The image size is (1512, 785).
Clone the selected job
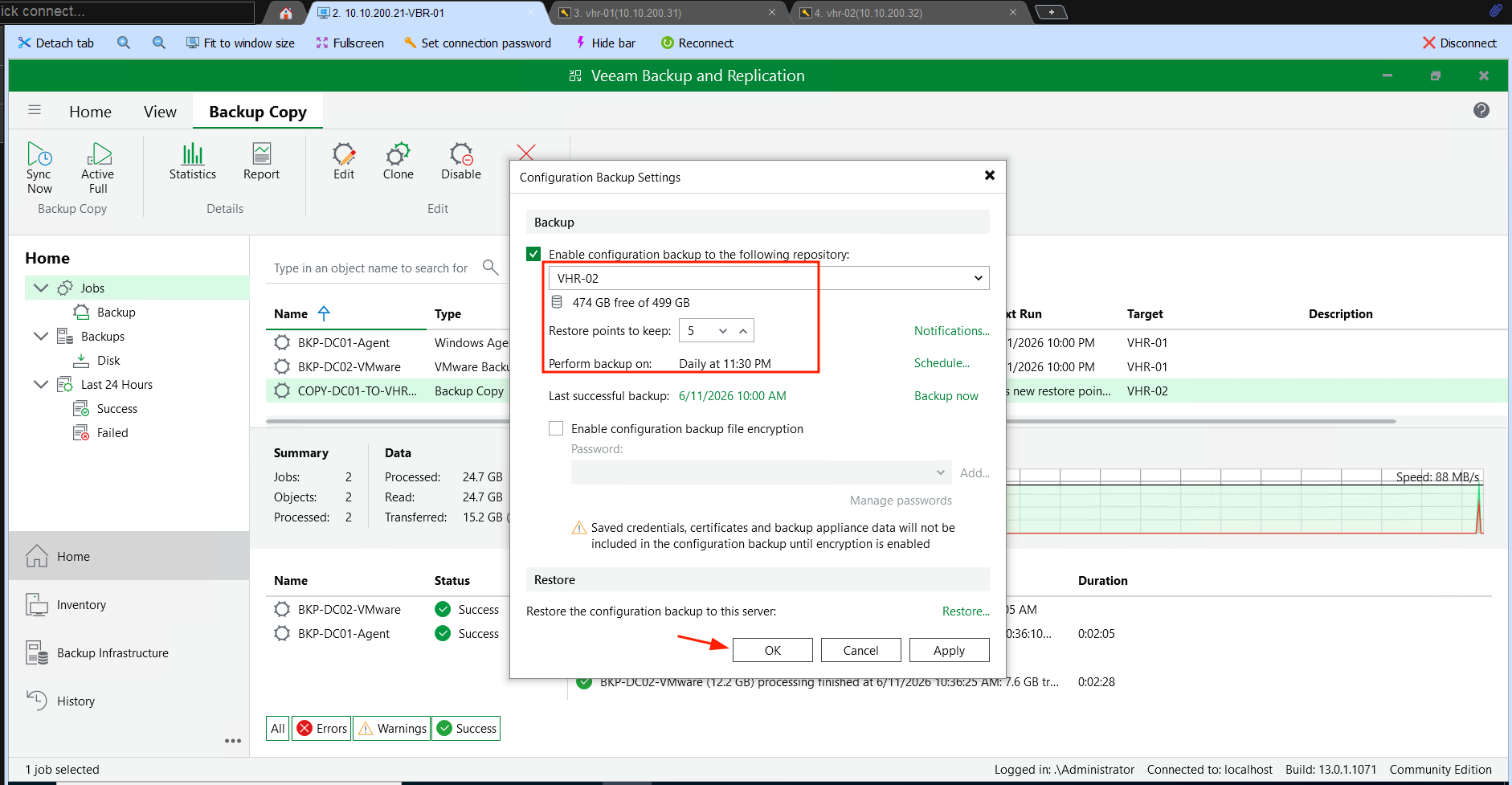pyautogui.click(x=398, y=161)
